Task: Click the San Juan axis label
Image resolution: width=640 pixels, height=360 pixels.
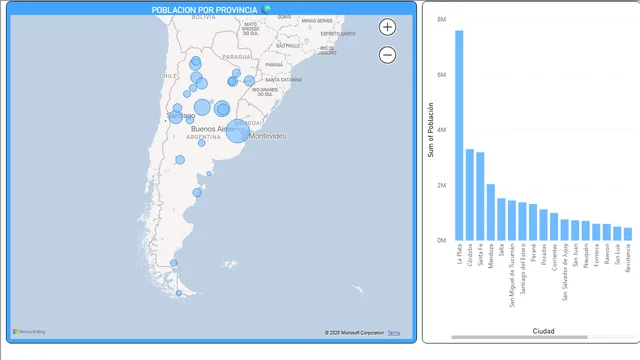Action: coord(576,255)
